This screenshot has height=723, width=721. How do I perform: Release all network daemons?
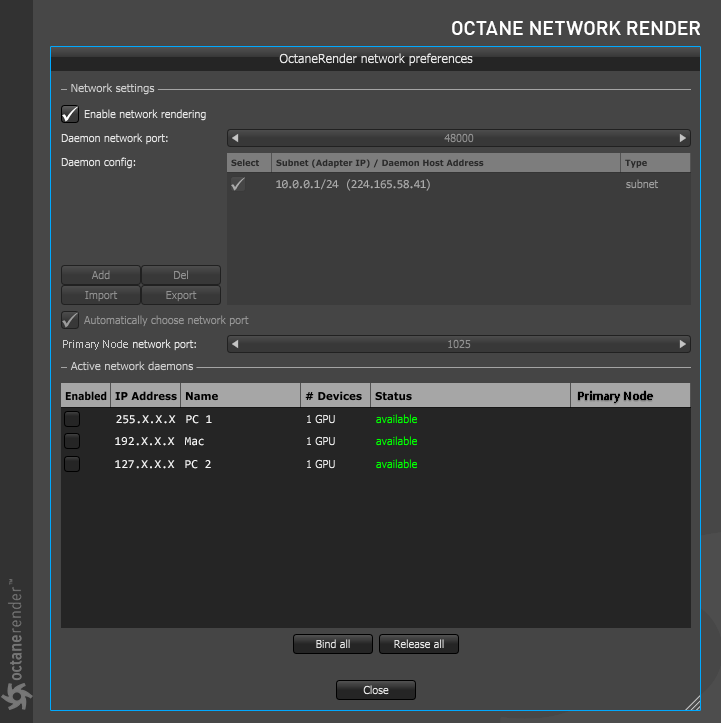click(419, 644)
